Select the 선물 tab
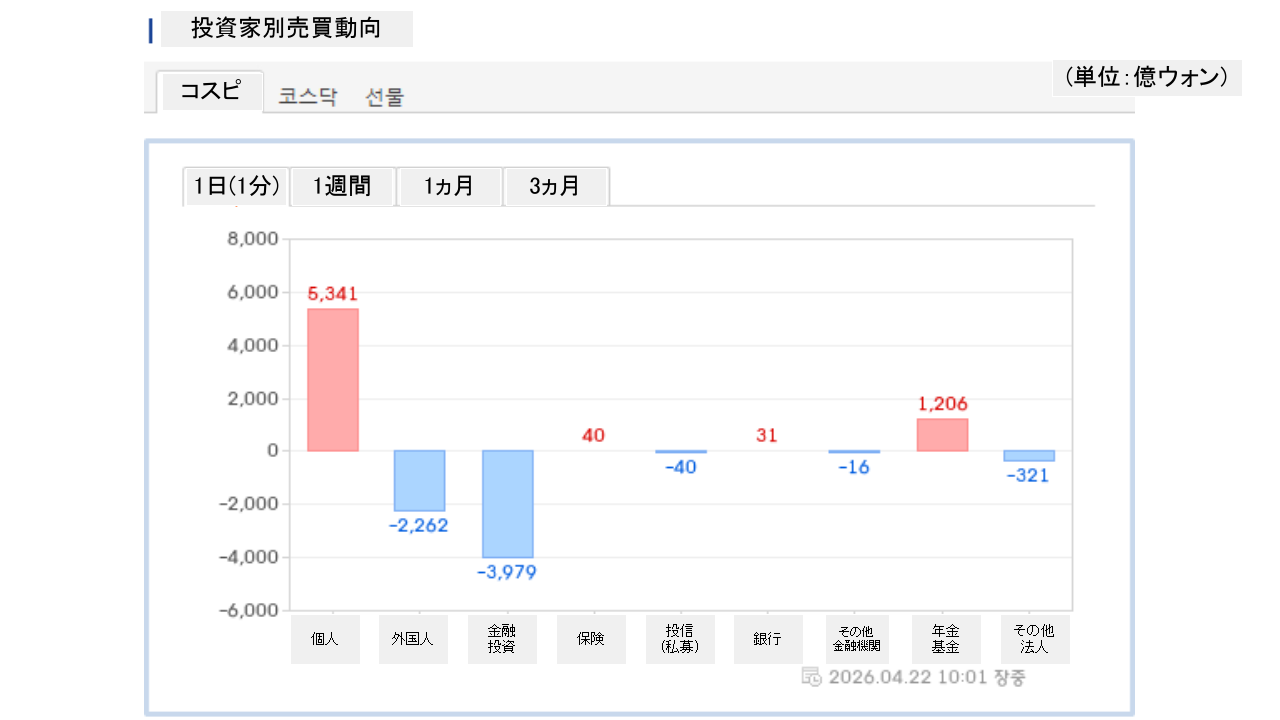The image size is (1280, 720). tap(385, 97)
